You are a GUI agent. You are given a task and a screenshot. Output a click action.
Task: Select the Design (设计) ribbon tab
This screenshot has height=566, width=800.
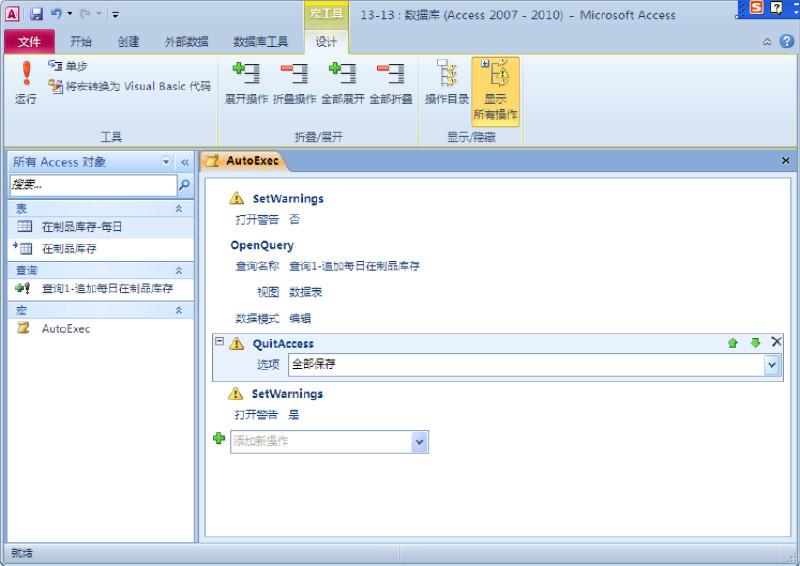326,41
